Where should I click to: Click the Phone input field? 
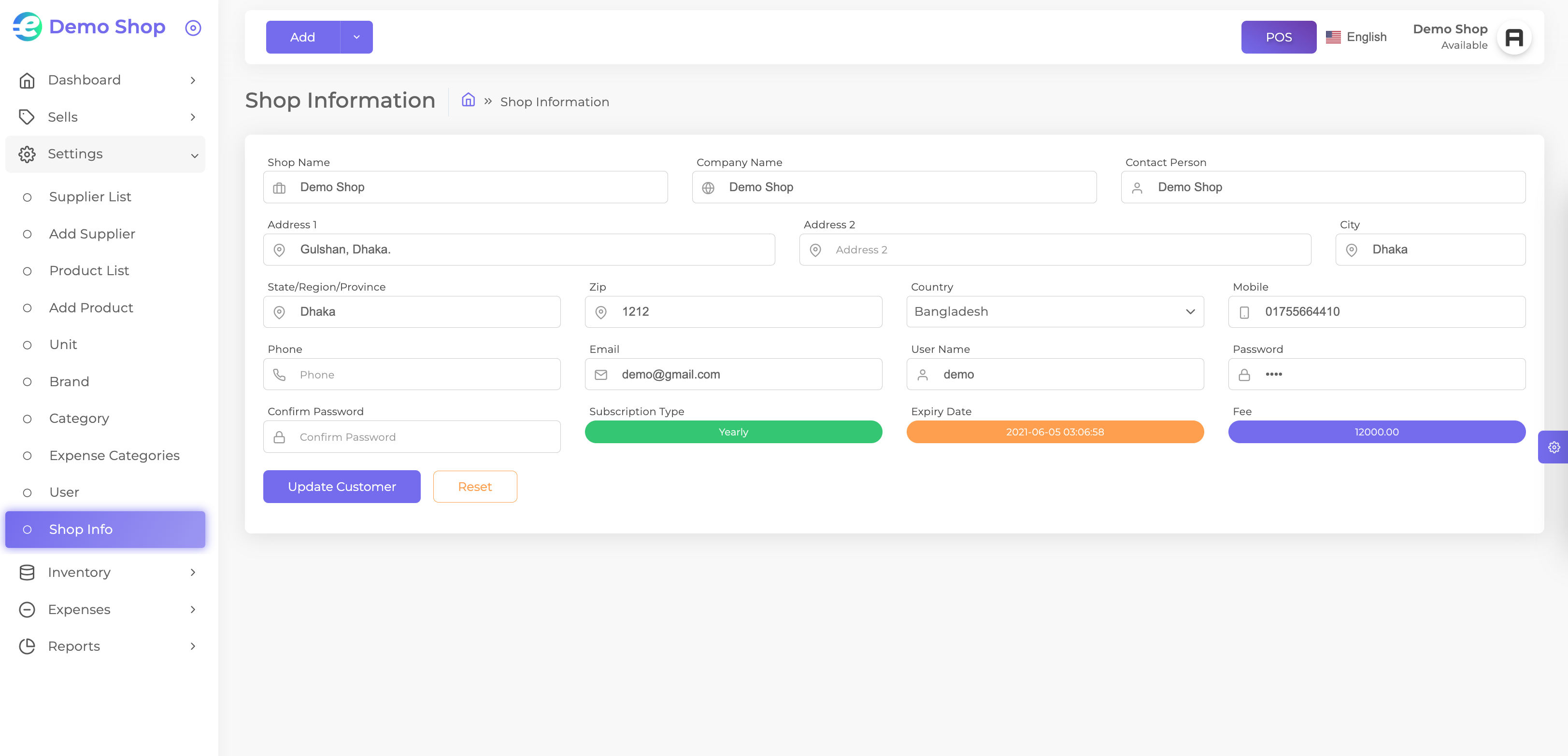coord(412,374)
